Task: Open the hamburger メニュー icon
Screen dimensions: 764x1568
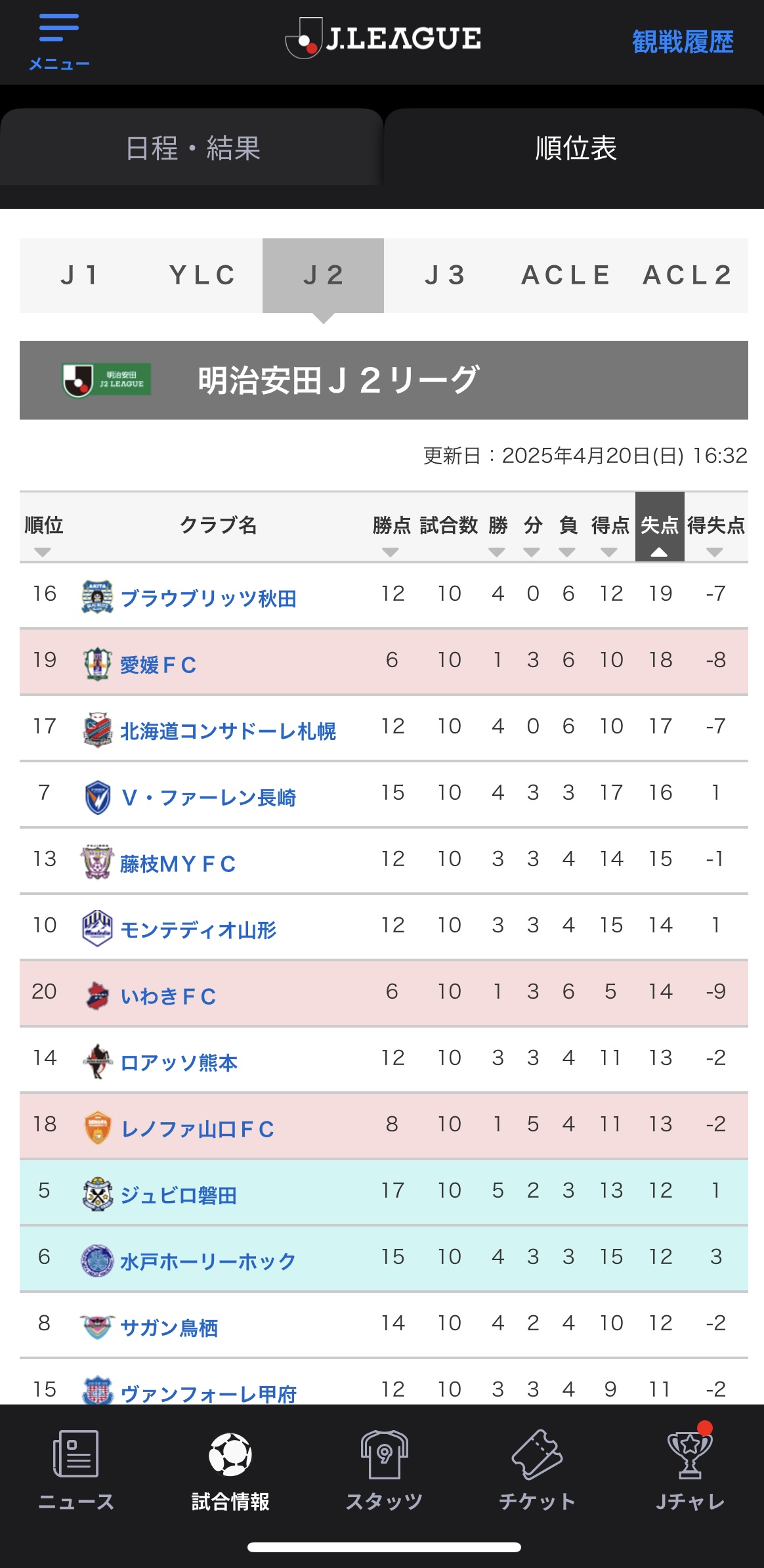Action: 59,28
